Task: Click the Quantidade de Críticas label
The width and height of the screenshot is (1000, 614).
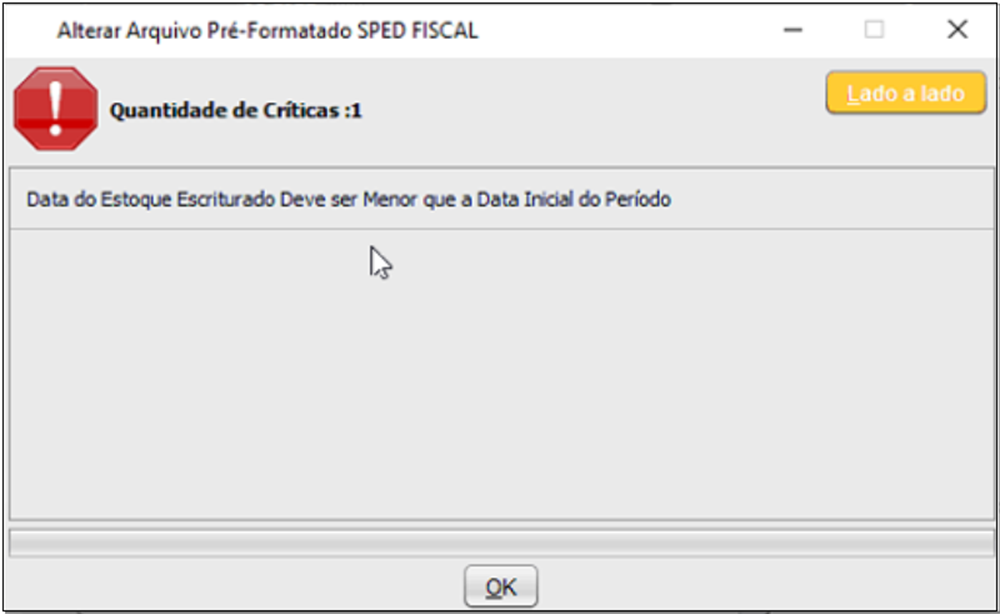Action: tap(235, 110)
